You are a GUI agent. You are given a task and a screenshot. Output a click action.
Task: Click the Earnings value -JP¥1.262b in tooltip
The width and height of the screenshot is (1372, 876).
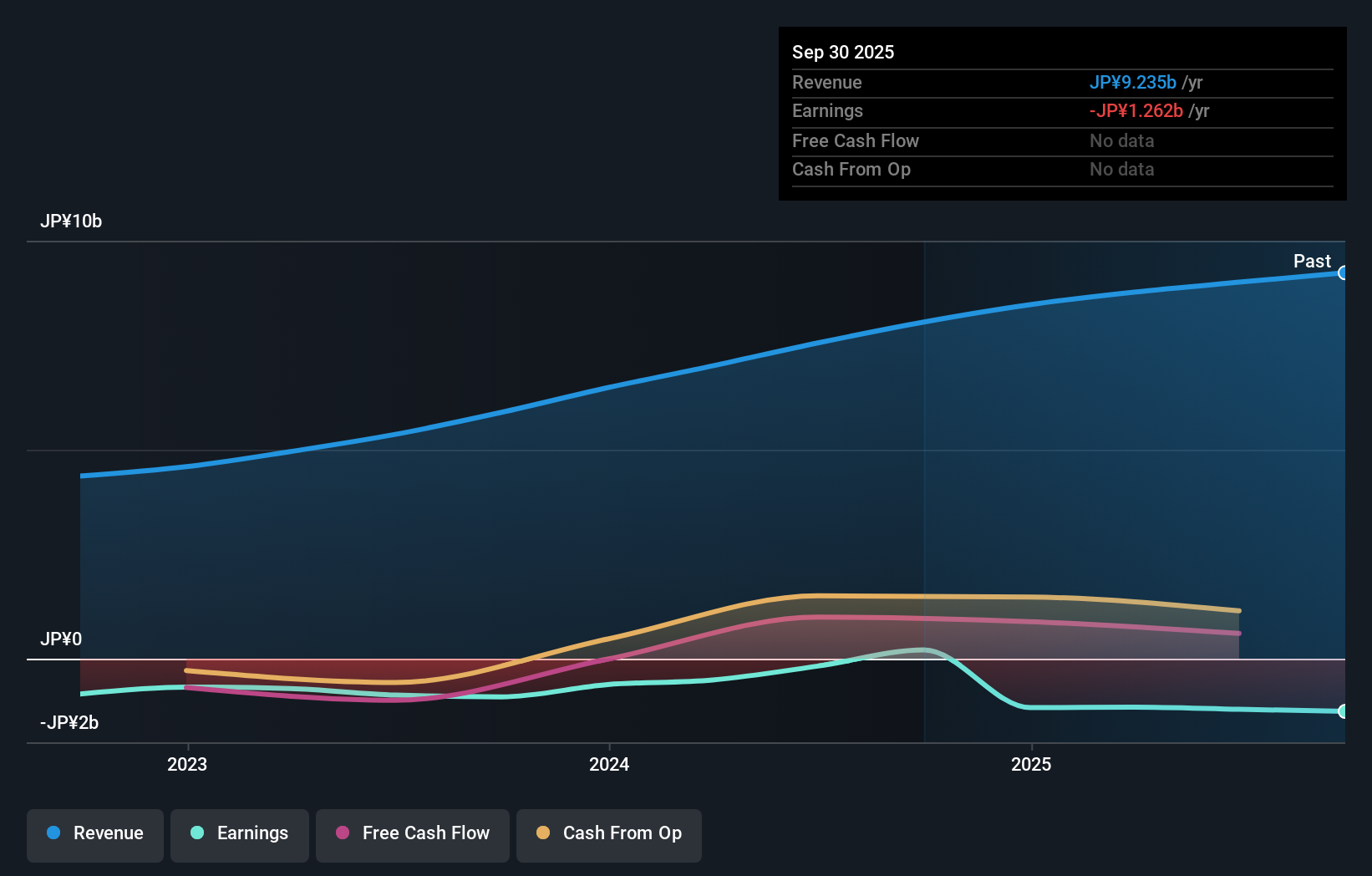pos(1136,110)
